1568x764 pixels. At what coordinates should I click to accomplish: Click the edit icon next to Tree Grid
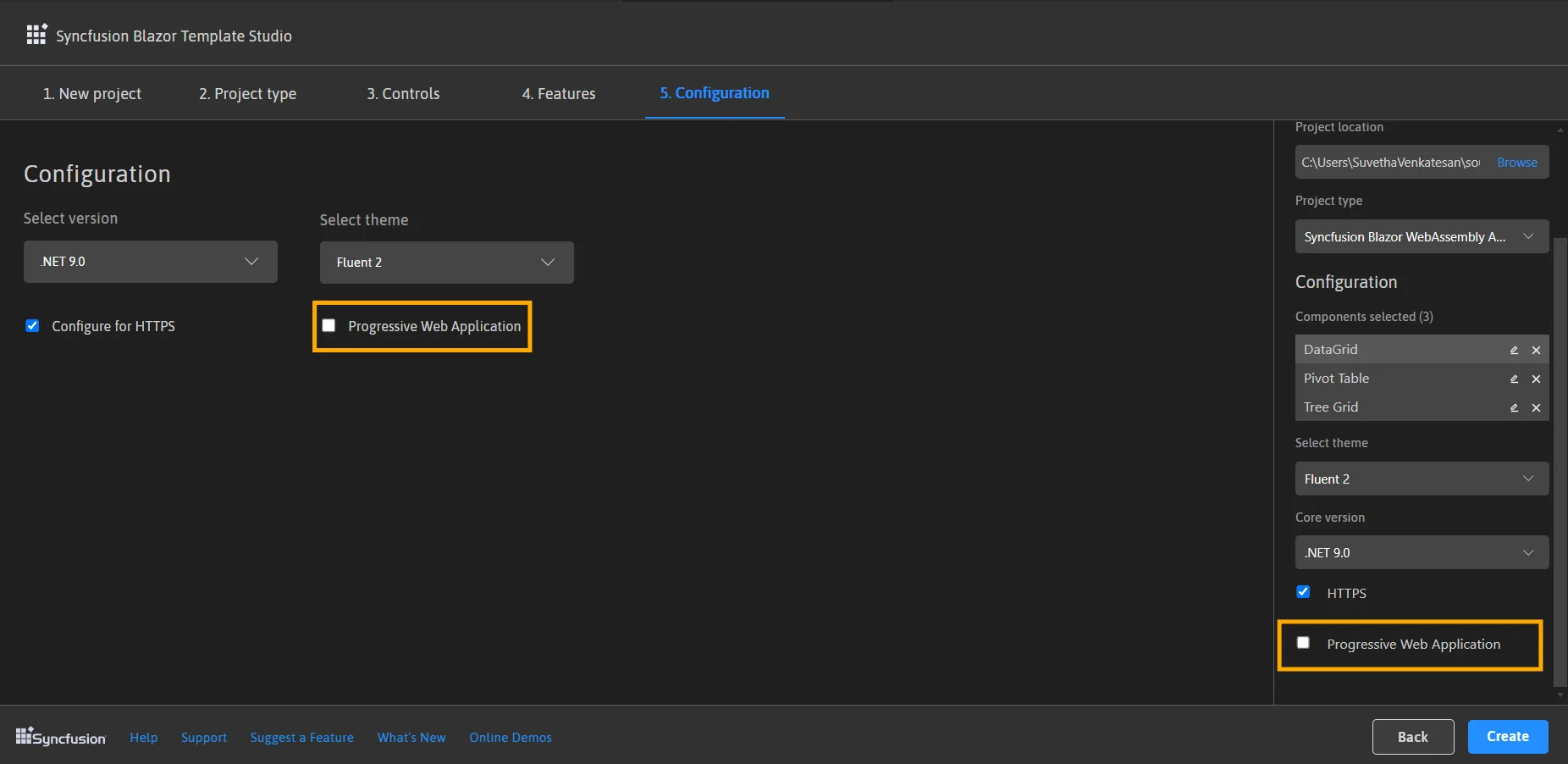pyautogui.click(x=1514, y=407)
